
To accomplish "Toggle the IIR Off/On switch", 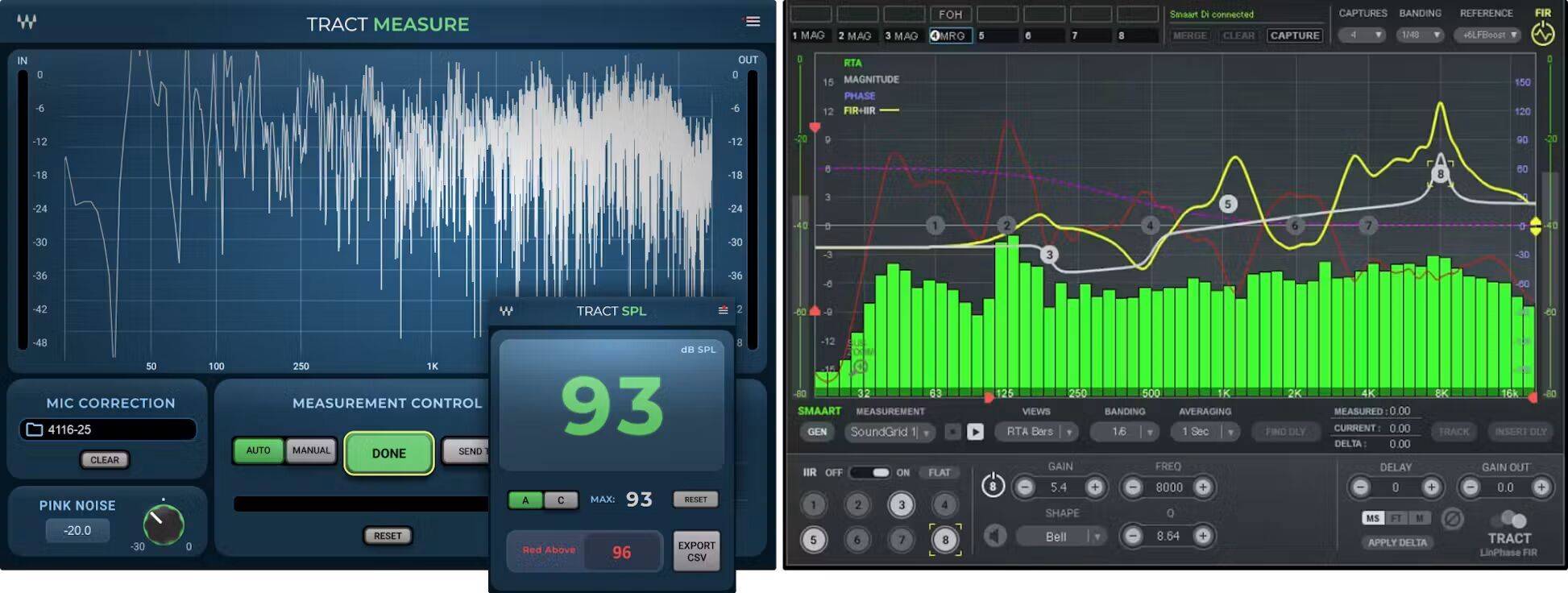I will click(x=869, y=472).
